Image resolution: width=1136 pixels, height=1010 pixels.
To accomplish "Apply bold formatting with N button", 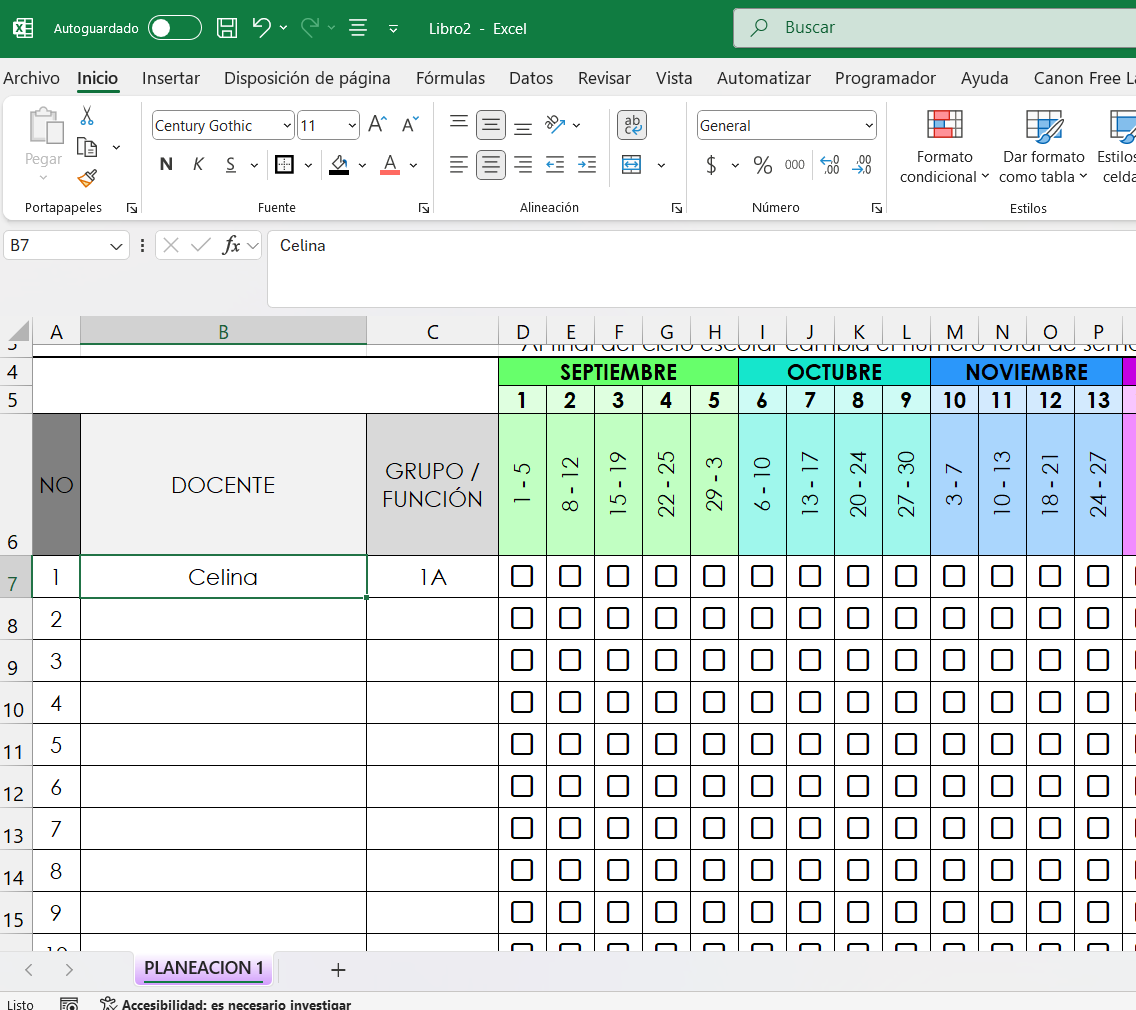I will (166, 165).
